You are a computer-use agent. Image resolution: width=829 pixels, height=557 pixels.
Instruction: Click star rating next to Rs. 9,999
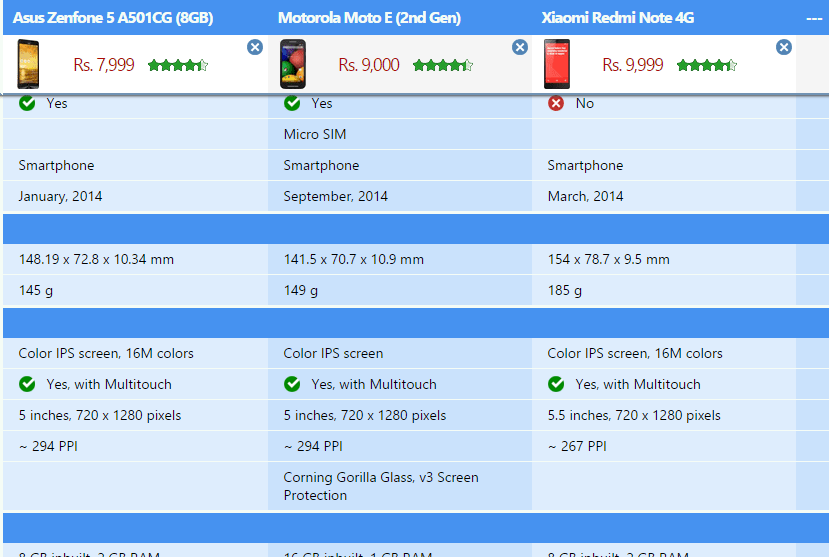pos(707,65)
